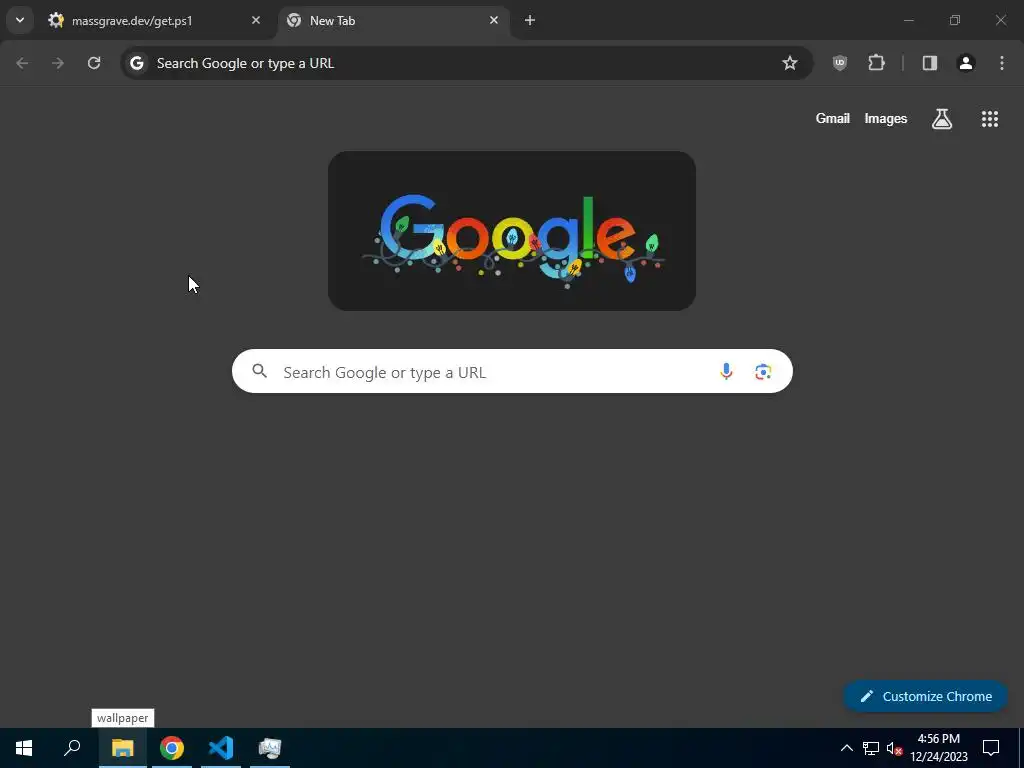Open the tab search dropdown arrow

click(20, 20)
